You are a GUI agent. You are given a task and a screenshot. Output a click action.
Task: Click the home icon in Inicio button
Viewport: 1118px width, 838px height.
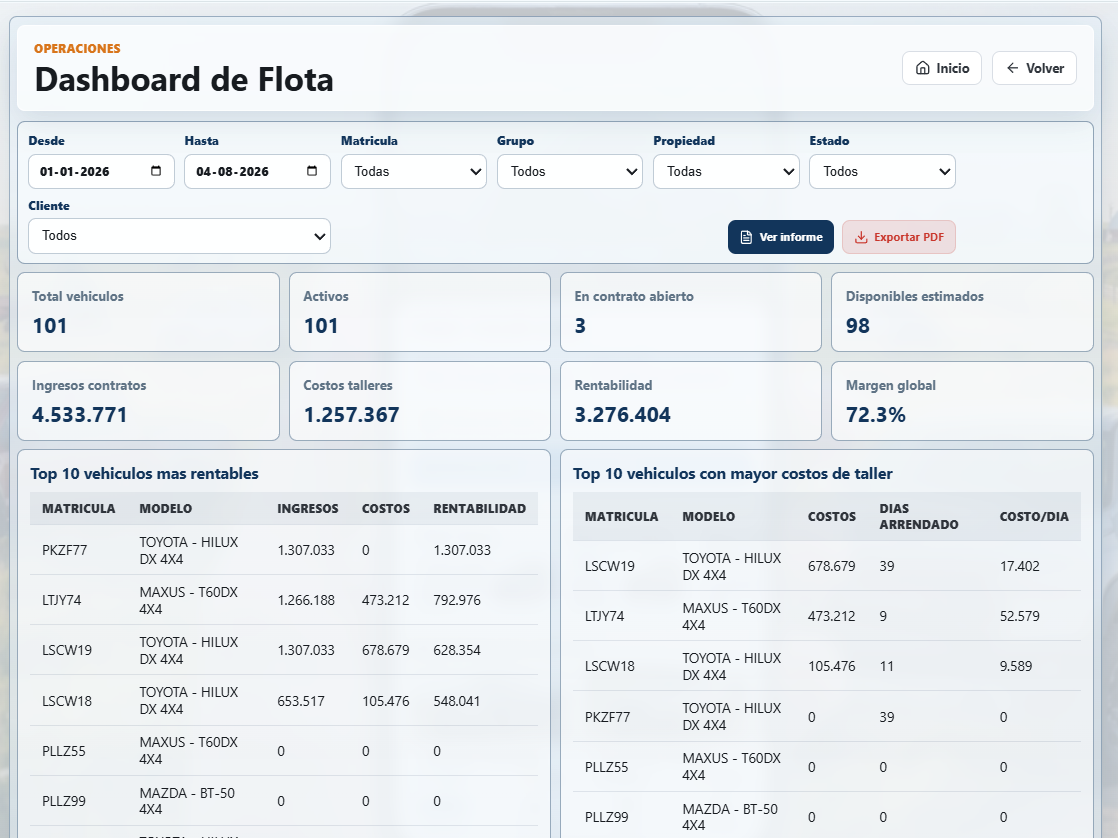tap(923, 68)
